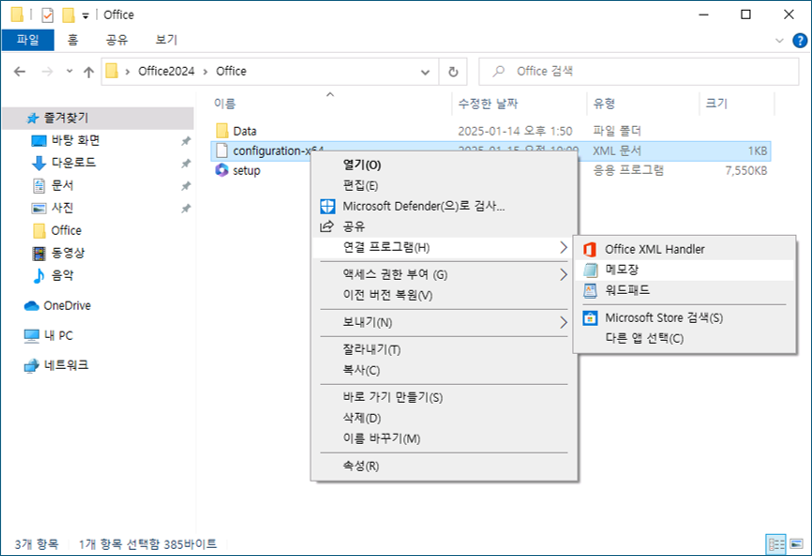Image resolution: width=812 pixels, height=556 pixels.
Task: Click the properties quick access icon
Action: [x=47, y=15]
